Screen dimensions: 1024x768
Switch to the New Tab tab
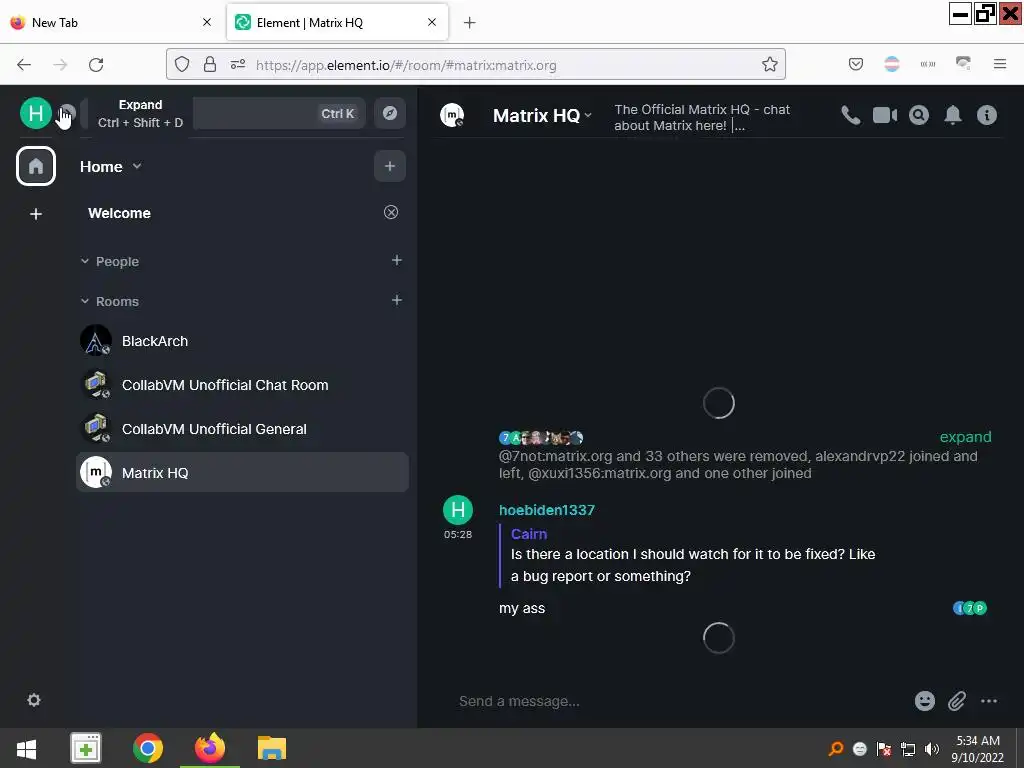(x=111, y=22)
